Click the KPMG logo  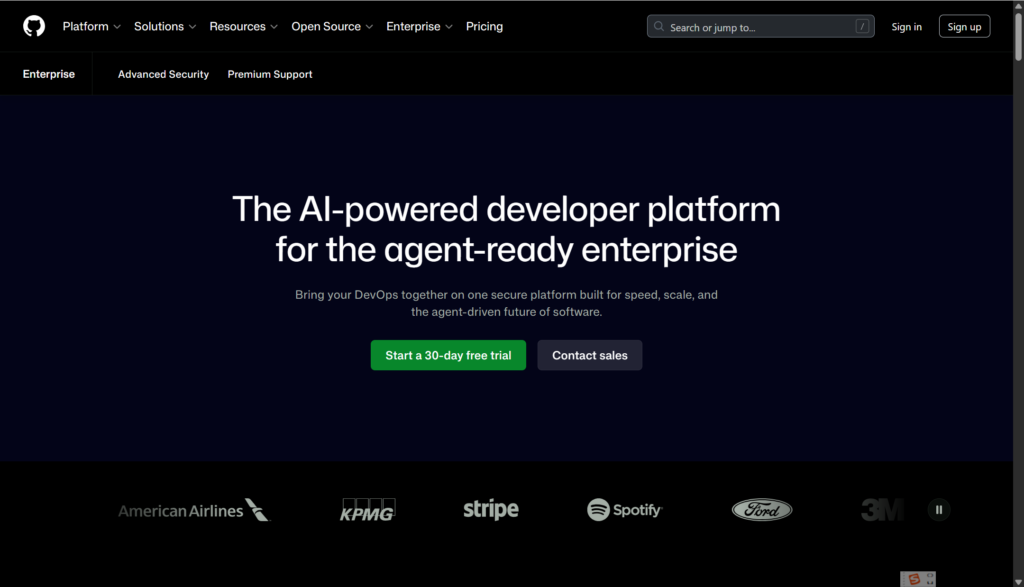tap(368, 510)
